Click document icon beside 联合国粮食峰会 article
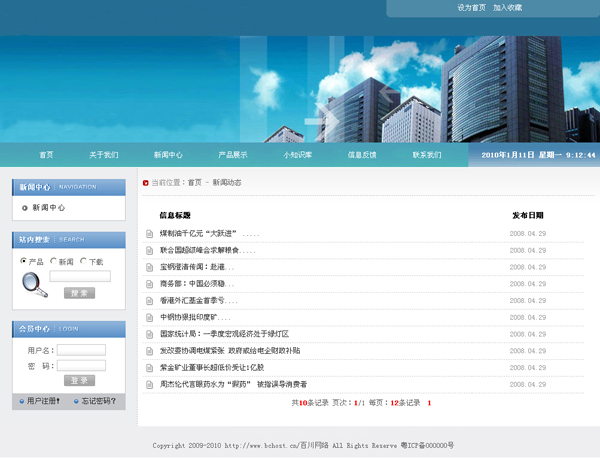 (150, 250)
